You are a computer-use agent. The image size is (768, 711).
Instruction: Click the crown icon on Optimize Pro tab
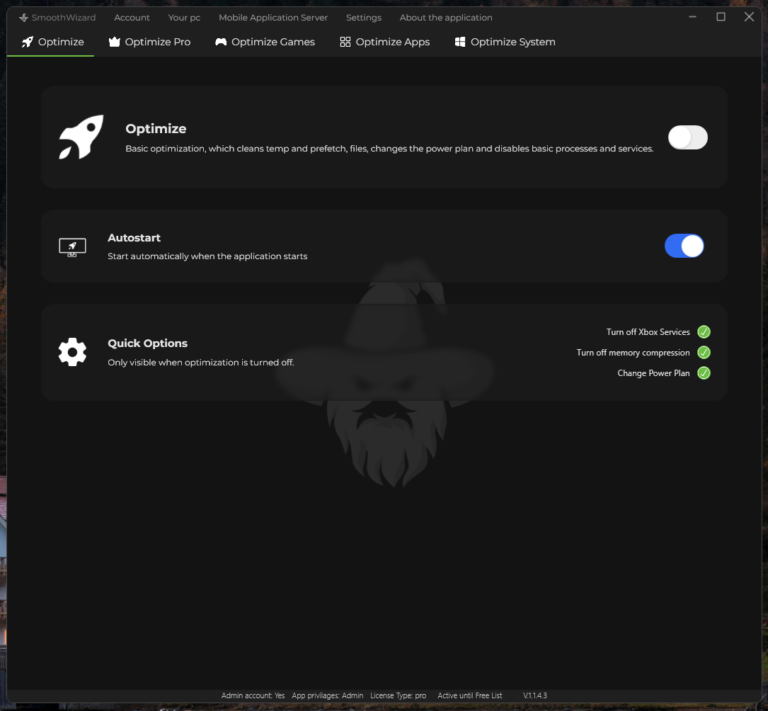[114, 42]
